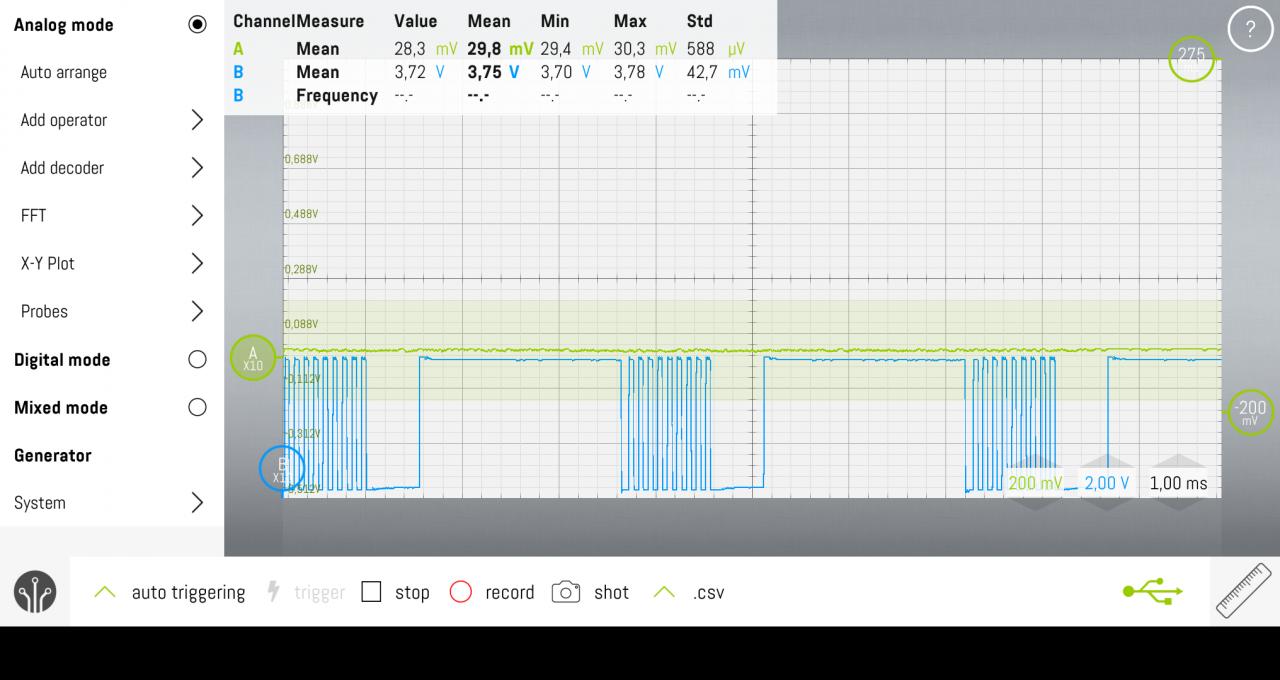
Task: Decrease channel A 200 mV scale with down arrow
Action: click(x=1035, y=503)
